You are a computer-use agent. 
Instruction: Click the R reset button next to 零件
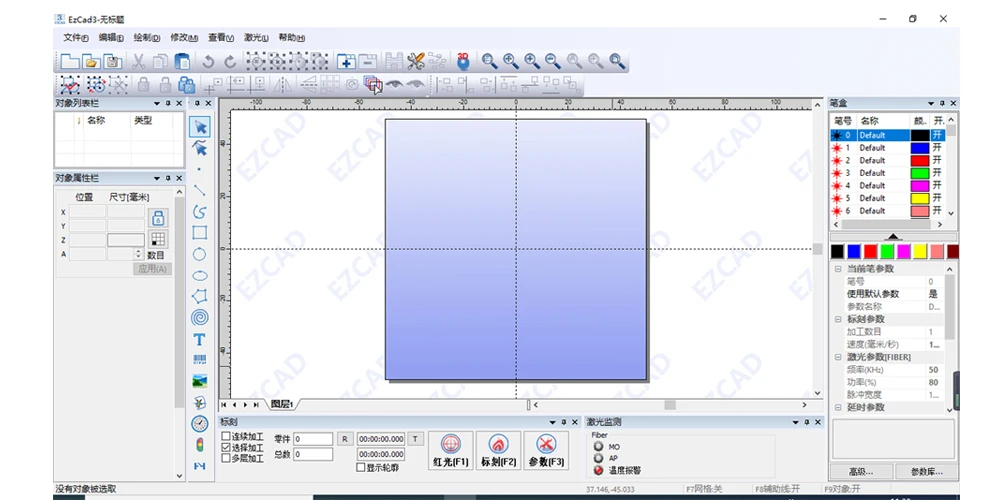344,439
